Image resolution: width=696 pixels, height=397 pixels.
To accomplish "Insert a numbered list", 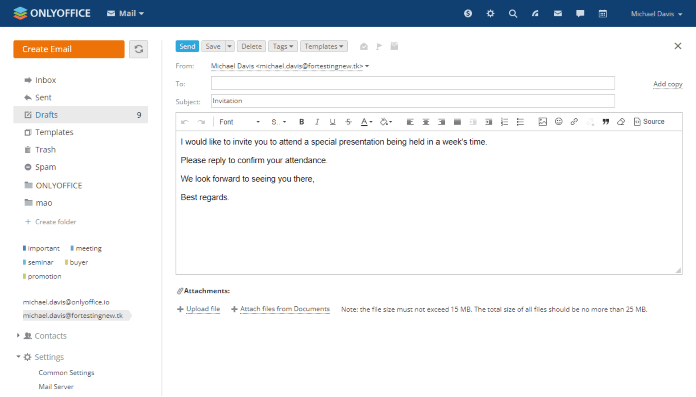I will click(504, 122).
